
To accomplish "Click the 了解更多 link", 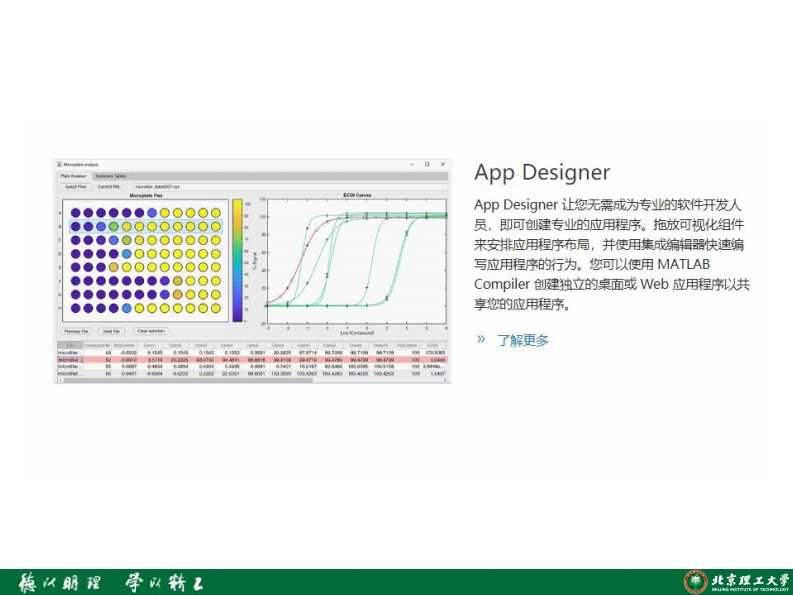I will 523,340.
